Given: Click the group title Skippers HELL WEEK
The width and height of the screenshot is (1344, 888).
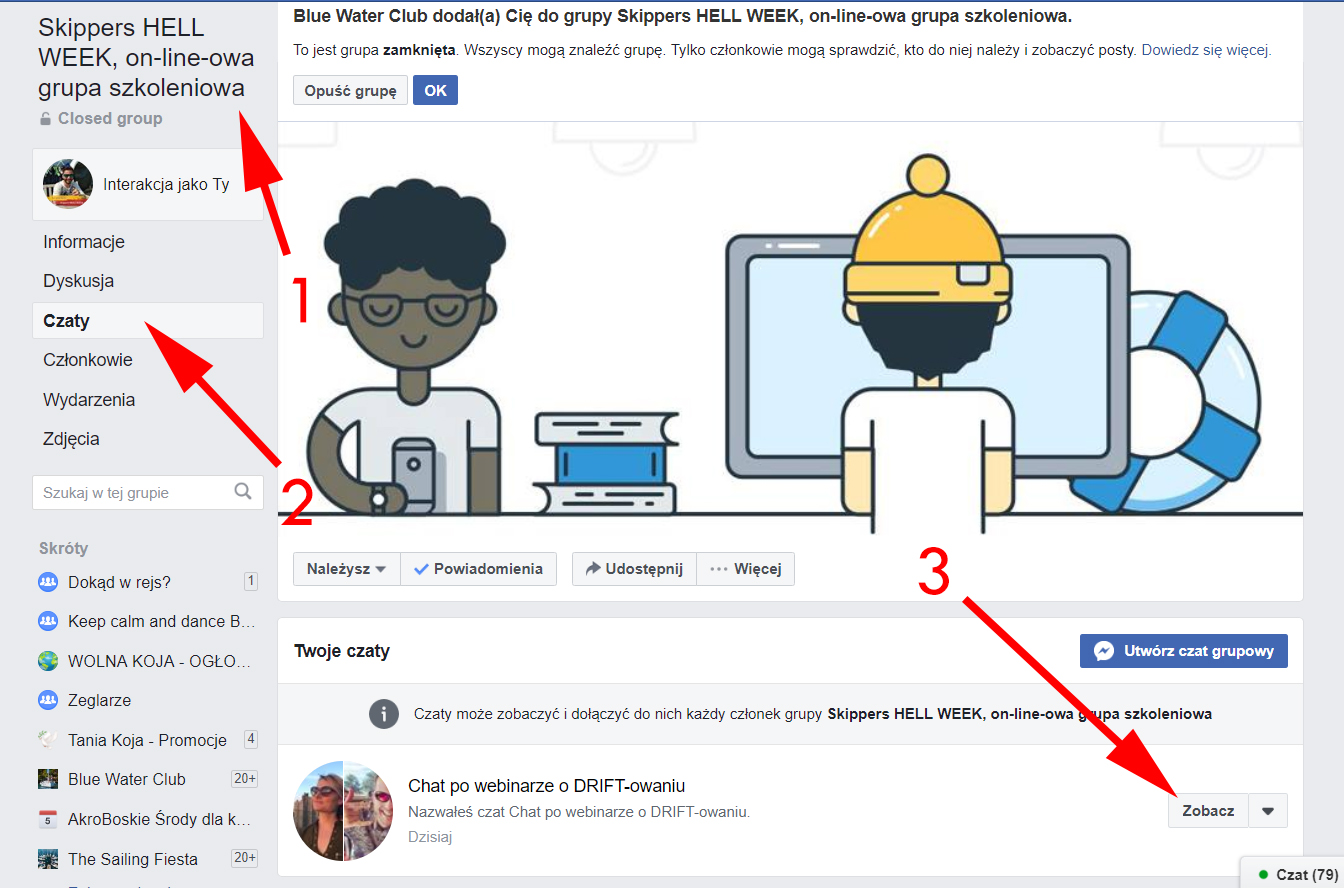Looking at the screenshot, I should click(146, 58).
